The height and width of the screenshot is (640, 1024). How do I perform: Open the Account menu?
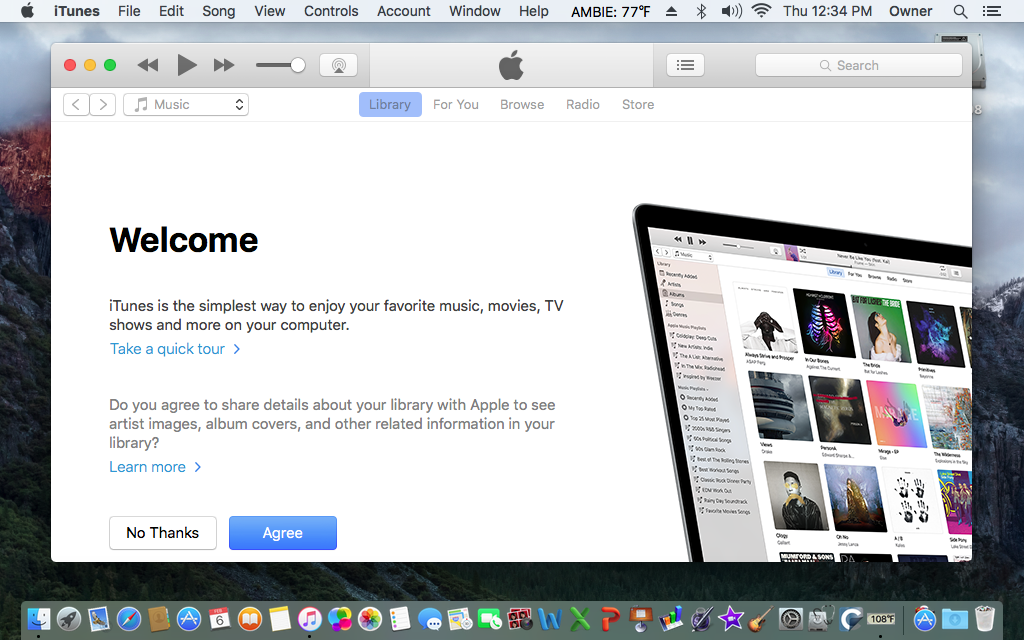pos(404,11)
